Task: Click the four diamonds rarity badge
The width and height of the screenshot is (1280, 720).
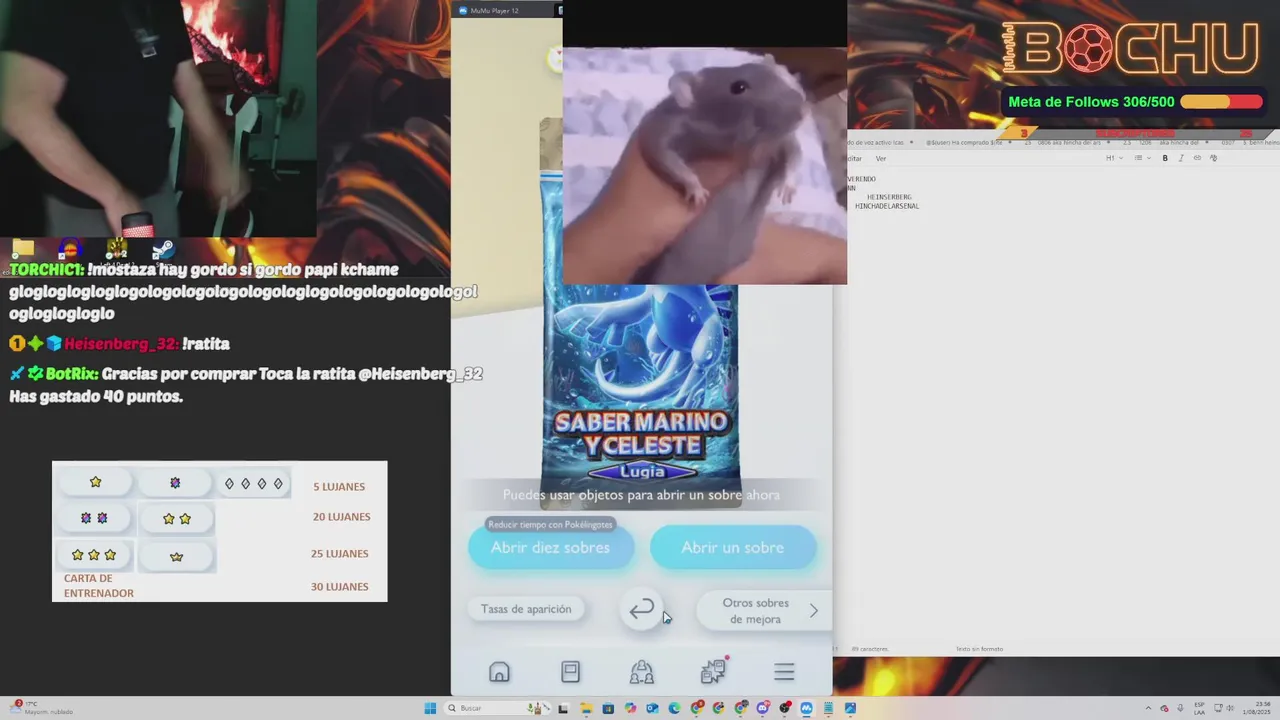Action: pos(254,484)
